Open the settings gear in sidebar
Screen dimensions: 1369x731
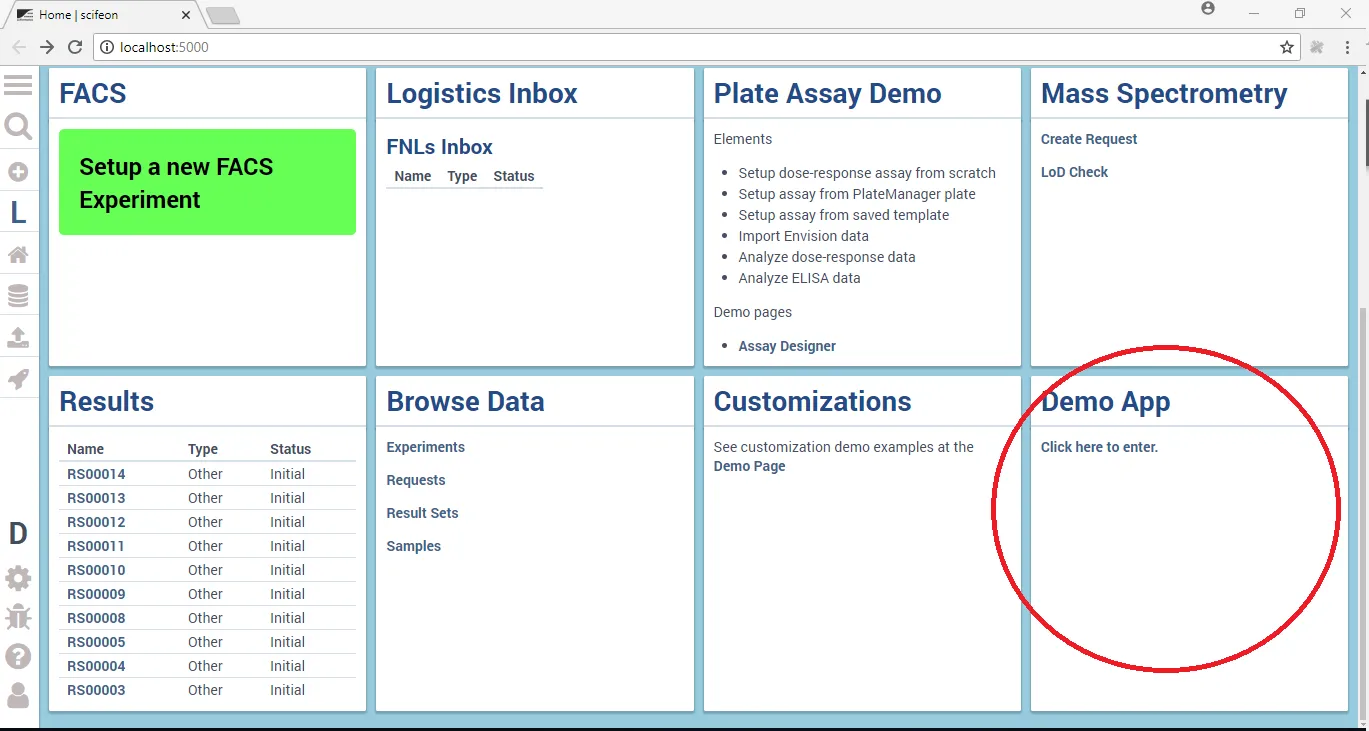tap(18, 578)
